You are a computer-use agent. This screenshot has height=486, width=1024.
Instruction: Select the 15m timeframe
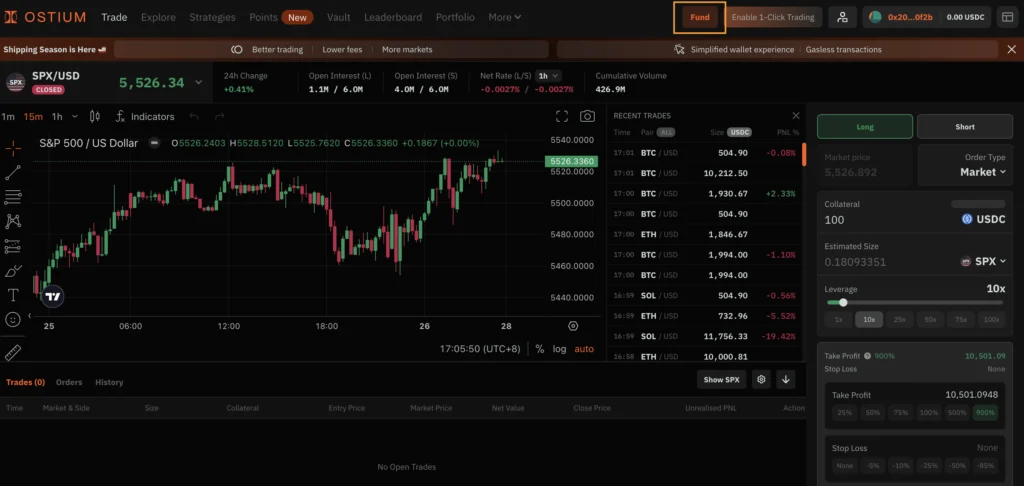point(33,116)
